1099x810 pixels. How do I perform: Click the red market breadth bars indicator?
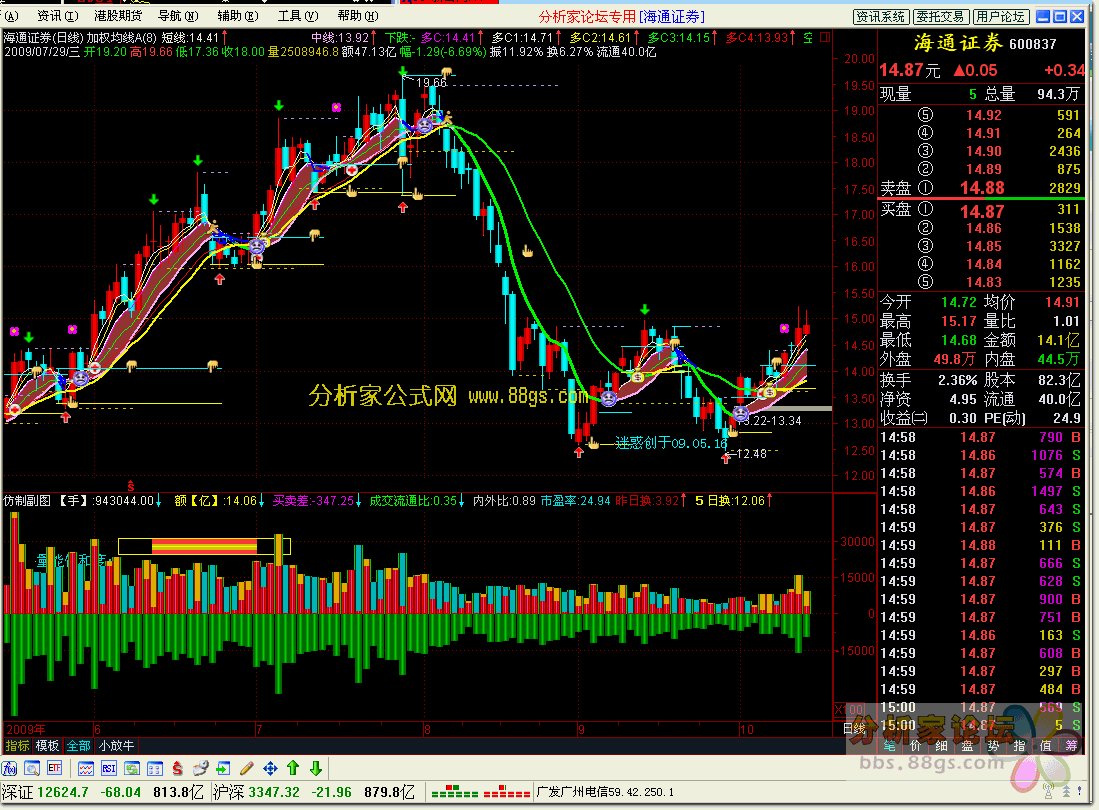pyautogui.click(x=507, y=792)
